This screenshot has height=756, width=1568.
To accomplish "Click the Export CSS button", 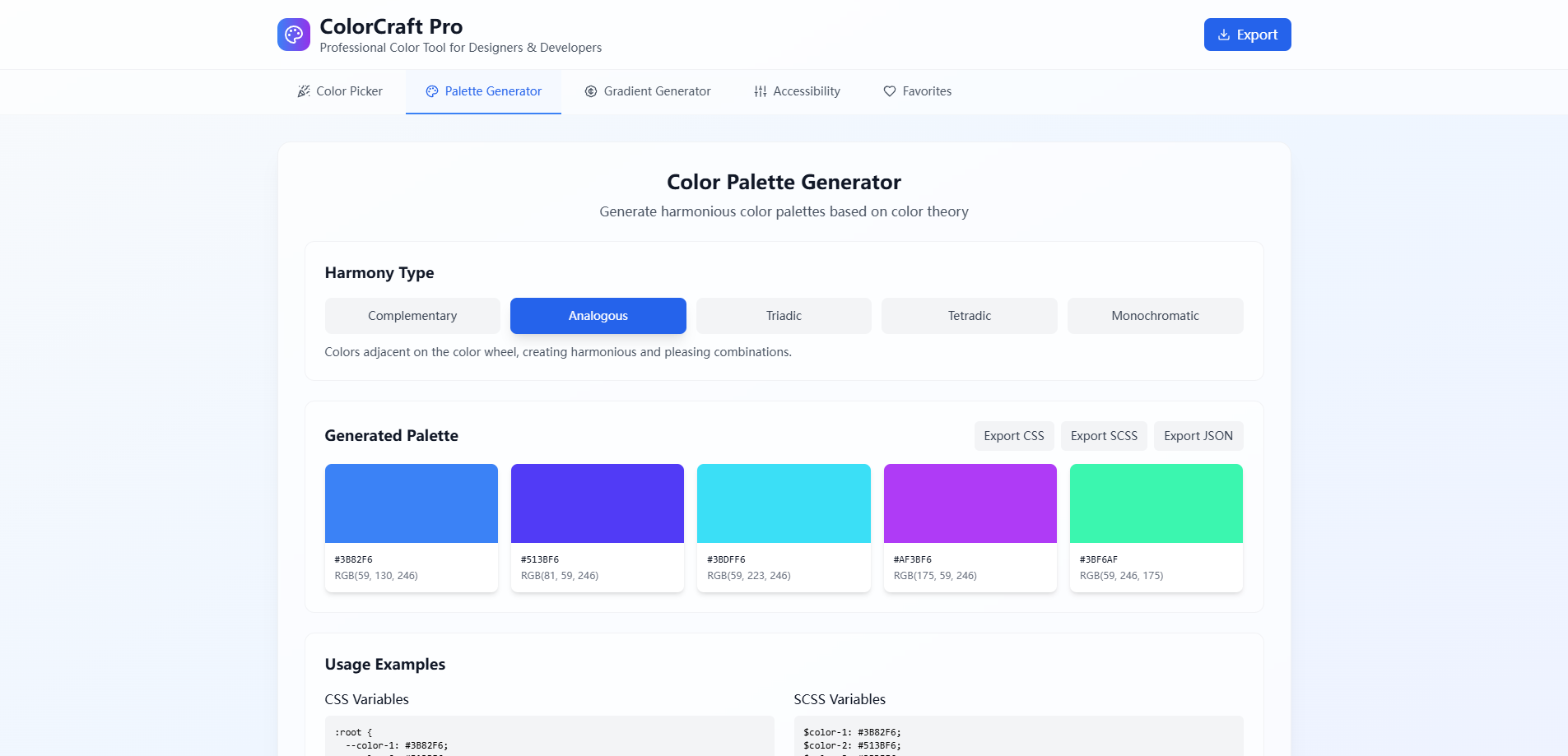I will 1014,436.
